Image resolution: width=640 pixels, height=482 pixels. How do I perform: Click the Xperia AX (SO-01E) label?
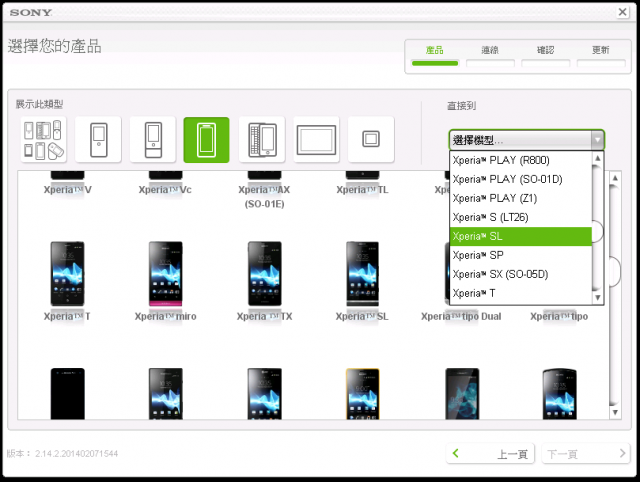(264, 197)
